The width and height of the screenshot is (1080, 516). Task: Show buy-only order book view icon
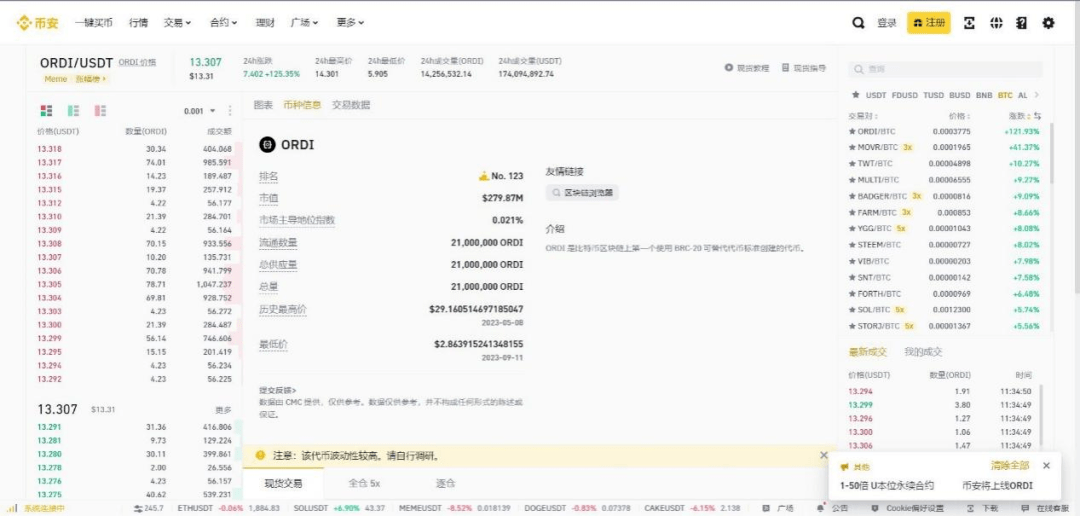pyautogui.click(x=73, y=110)
